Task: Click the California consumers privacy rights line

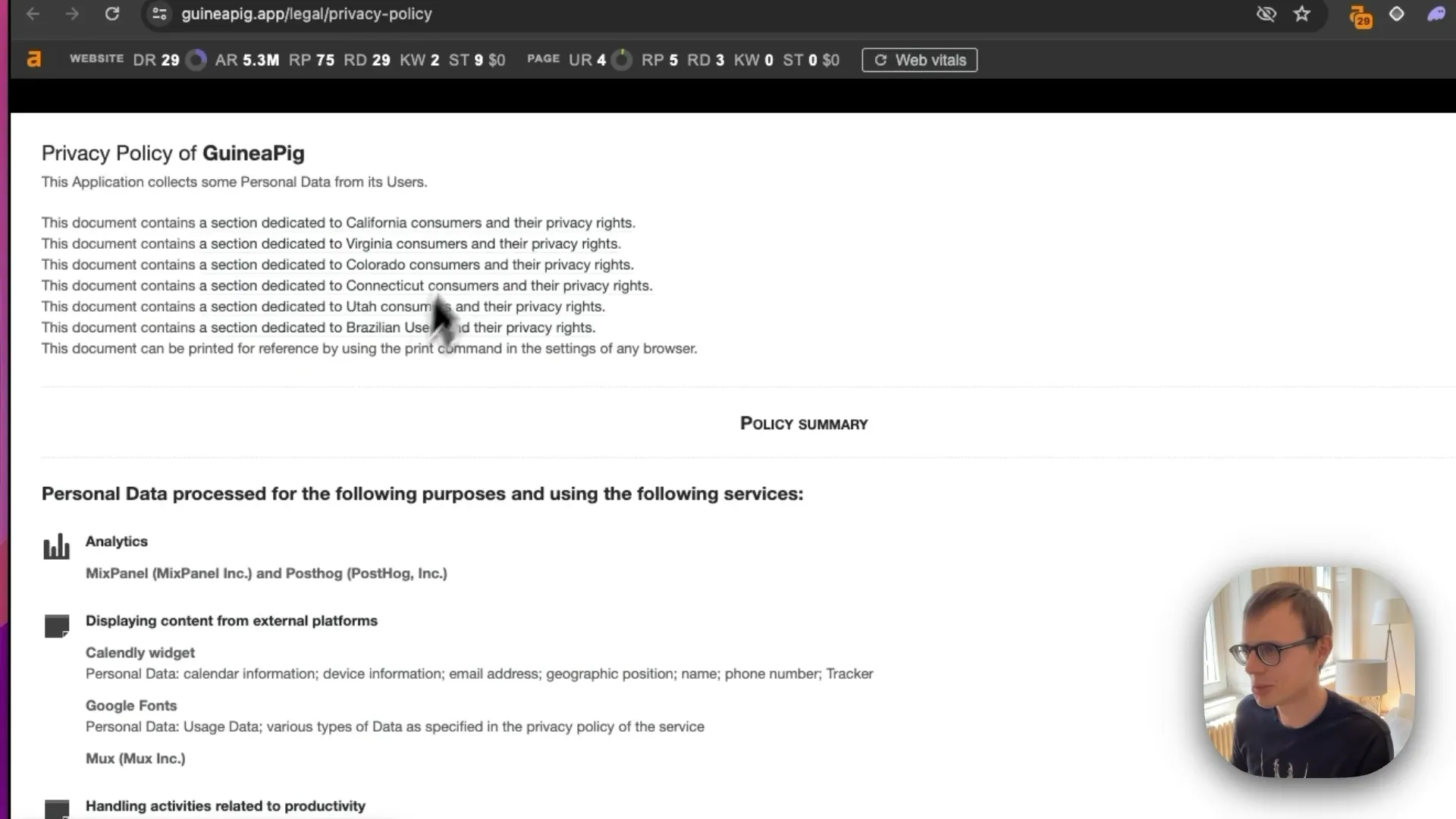Action: point(338,223)
